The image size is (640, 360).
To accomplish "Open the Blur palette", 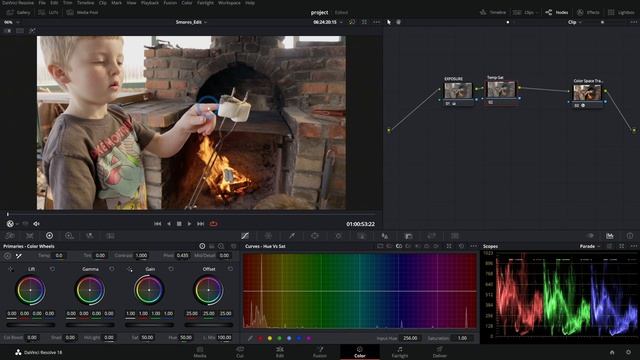I will (385, 236).
